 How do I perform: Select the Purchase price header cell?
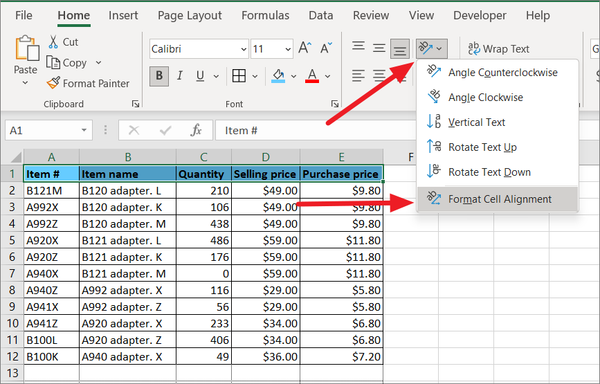click(x=341, y=174)
